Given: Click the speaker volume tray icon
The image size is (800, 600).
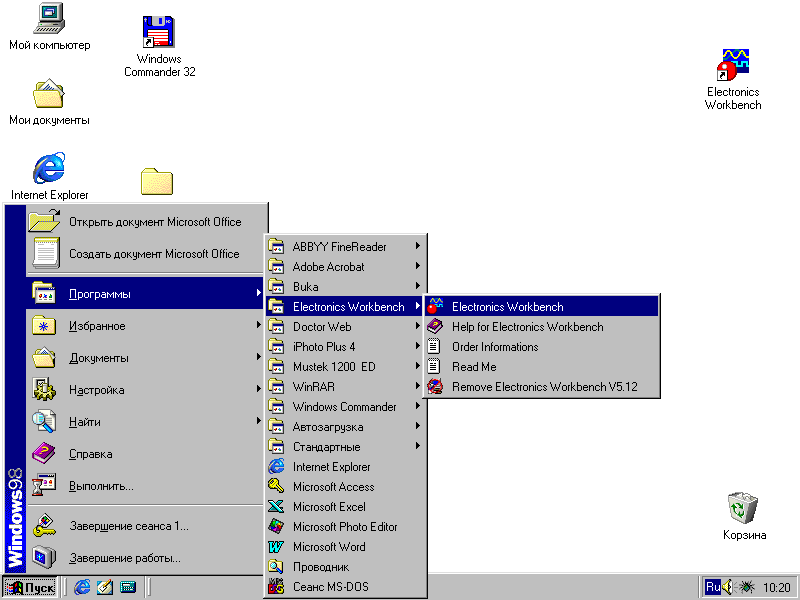Looking at the screenshot, I should click(728, 587).
